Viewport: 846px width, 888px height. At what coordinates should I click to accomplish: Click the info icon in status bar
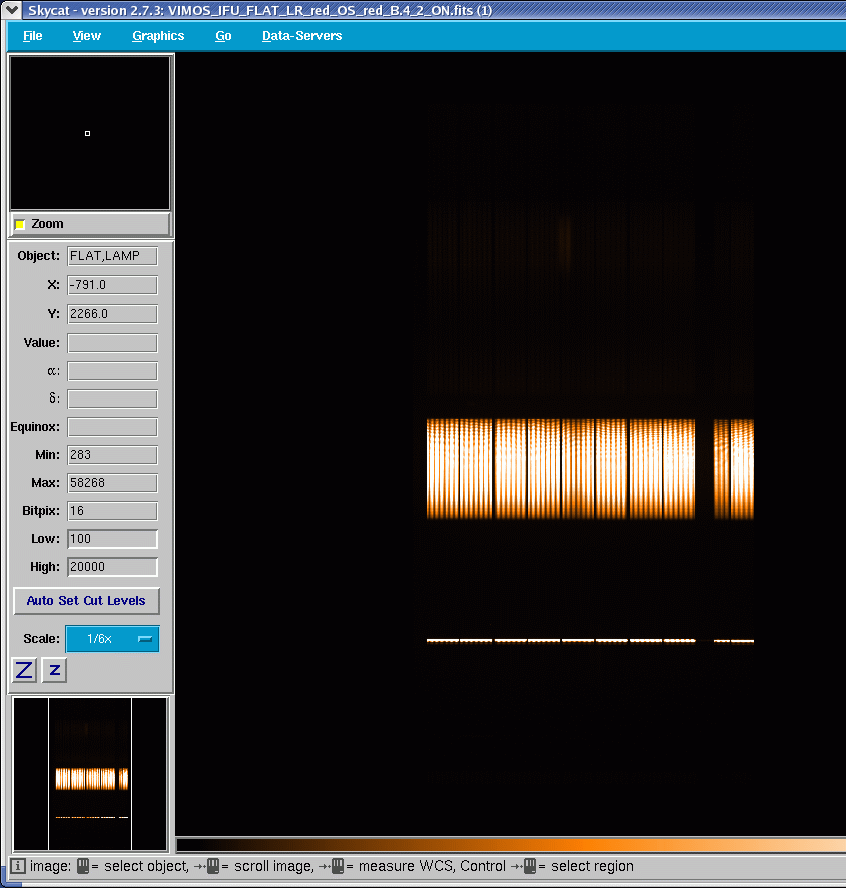18,866
